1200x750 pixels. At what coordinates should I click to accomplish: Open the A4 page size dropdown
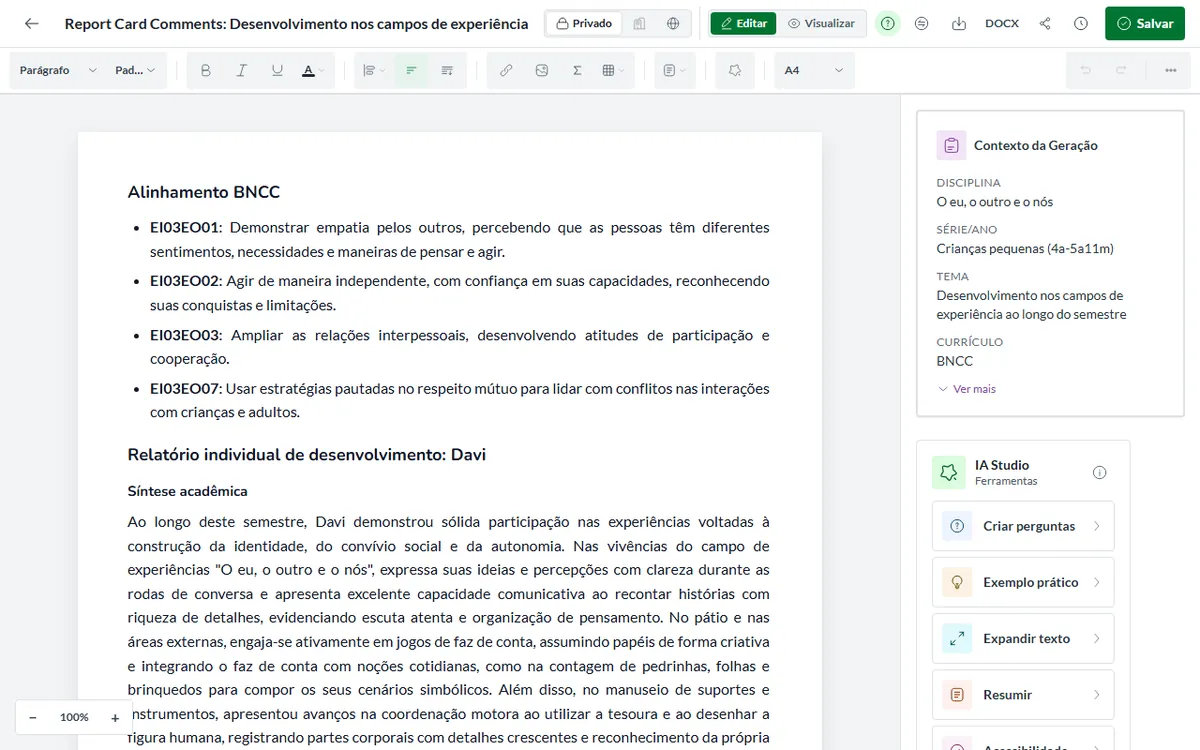(x=815, y=71)
